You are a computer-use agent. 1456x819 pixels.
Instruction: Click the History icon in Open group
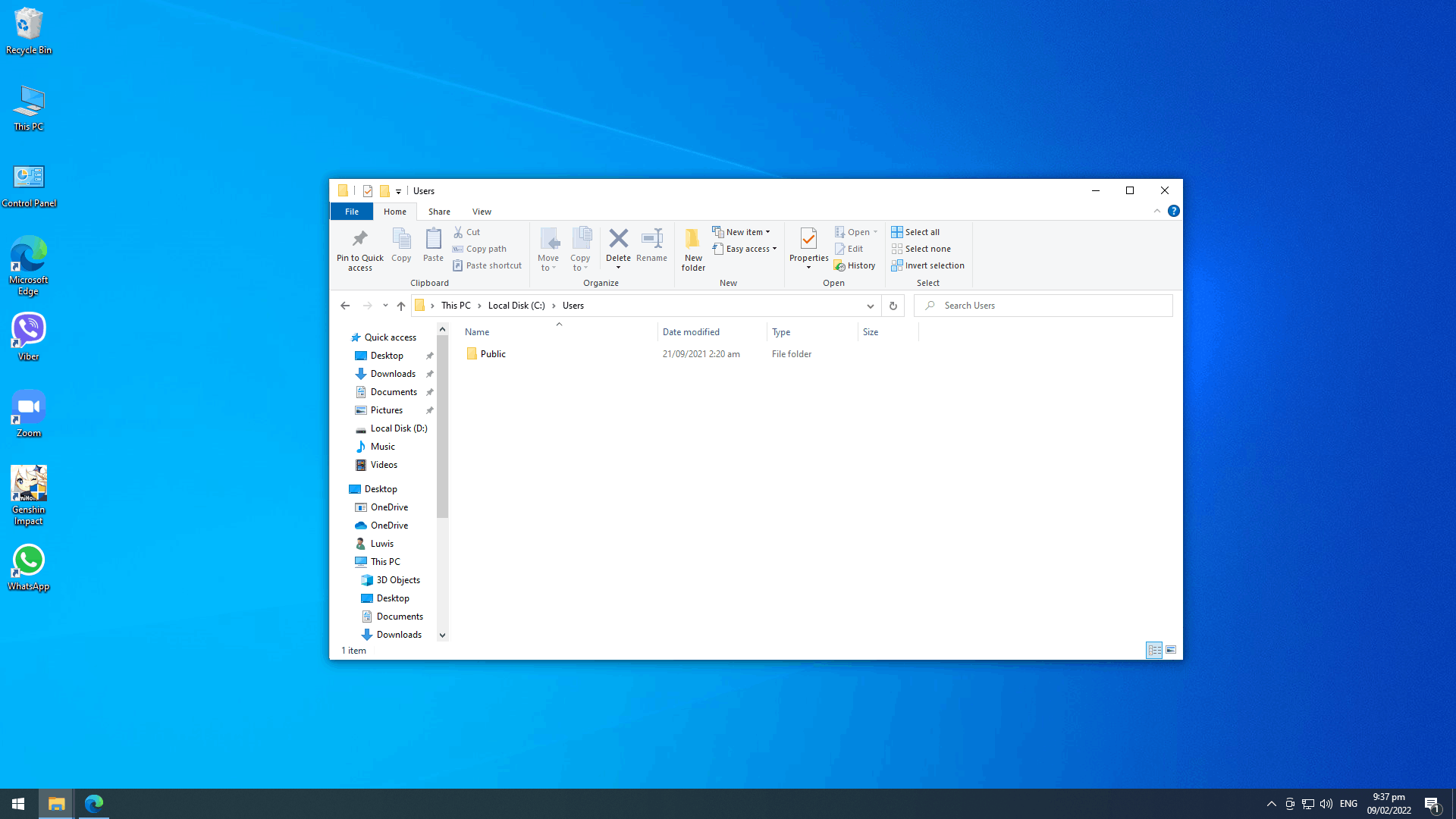(839, 265)
